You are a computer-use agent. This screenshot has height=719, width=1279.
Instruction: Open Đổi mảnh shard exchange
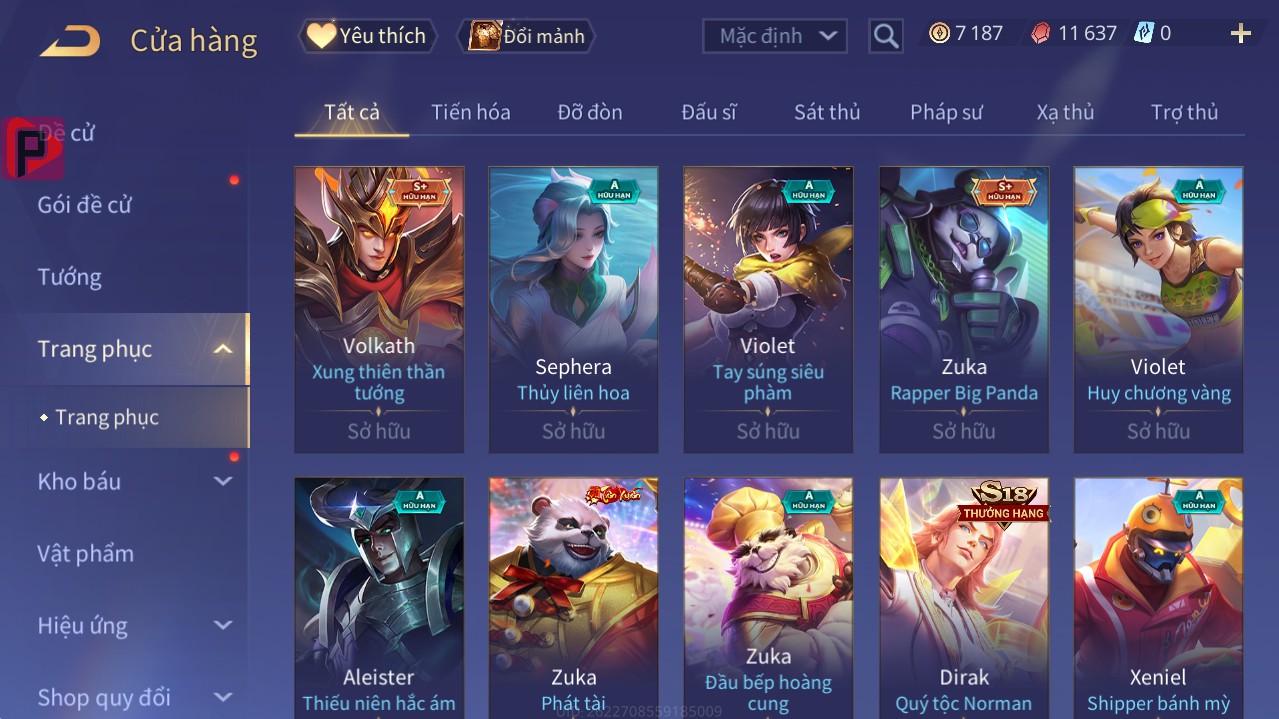[x=526, y=36]
